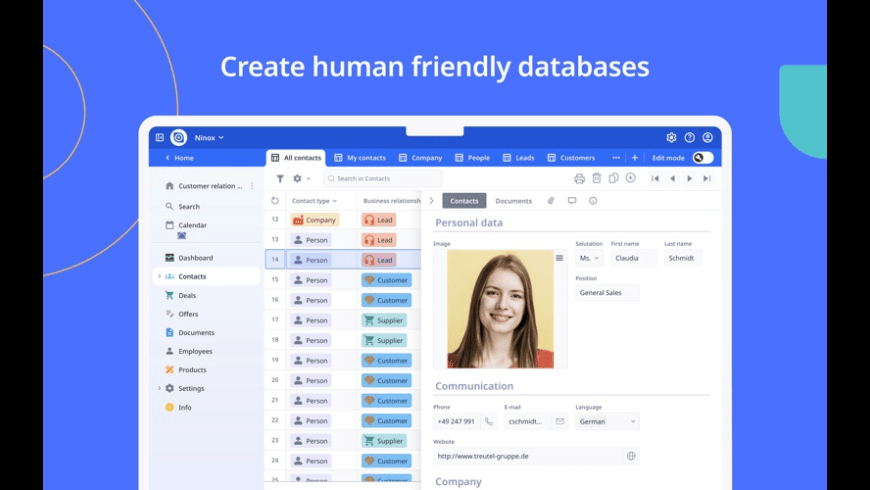Click the Ninox logo icon
This screenshot has width=870, height=490.
point(179,138)
